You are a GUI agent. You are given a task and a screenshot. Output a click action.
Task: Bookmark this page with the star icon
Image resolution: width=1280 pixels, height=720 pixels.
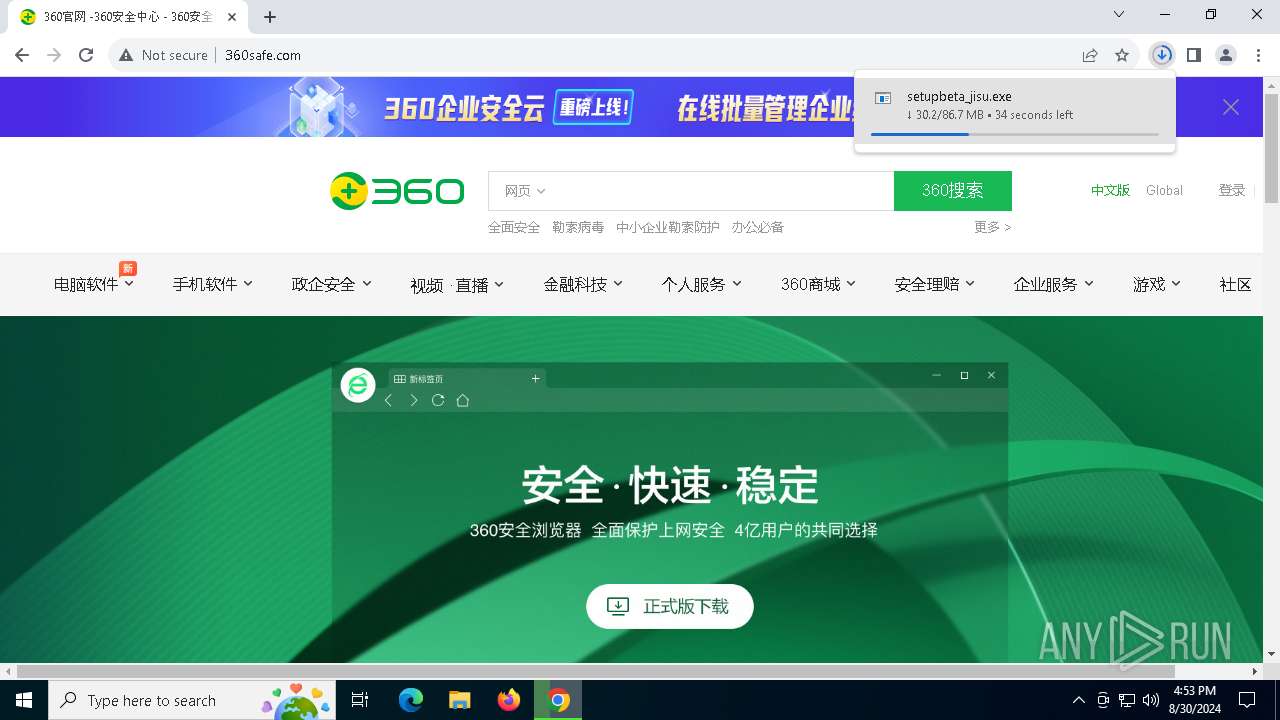[1122, 55]
